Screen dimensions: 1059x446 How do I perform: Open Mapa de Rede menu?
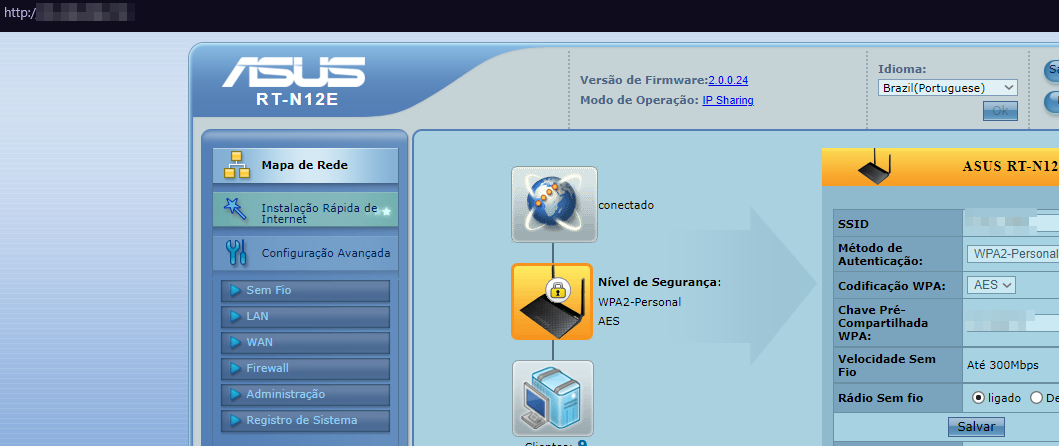(305, 166)
